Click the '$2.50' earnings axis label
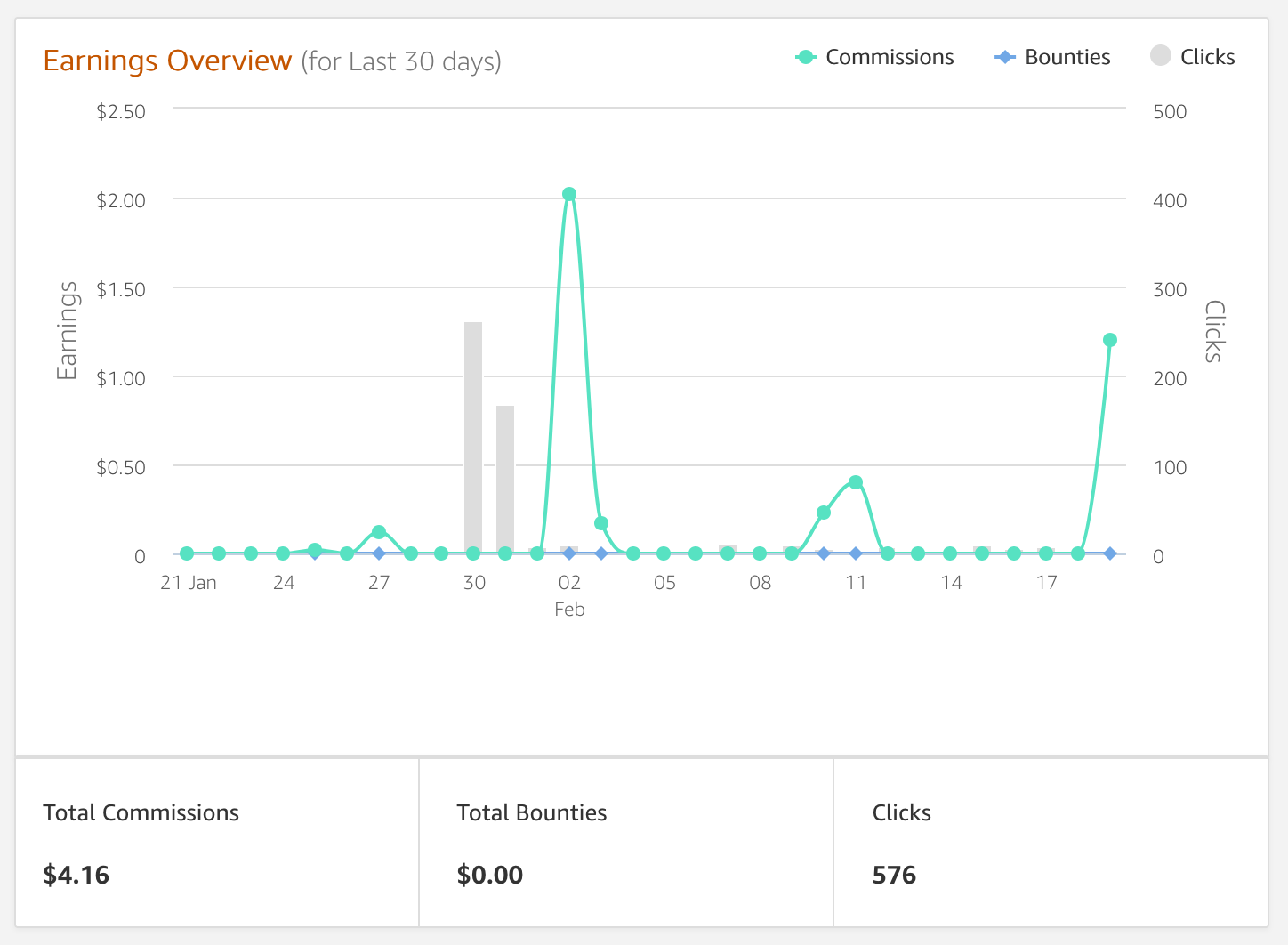 coord(121,111)
